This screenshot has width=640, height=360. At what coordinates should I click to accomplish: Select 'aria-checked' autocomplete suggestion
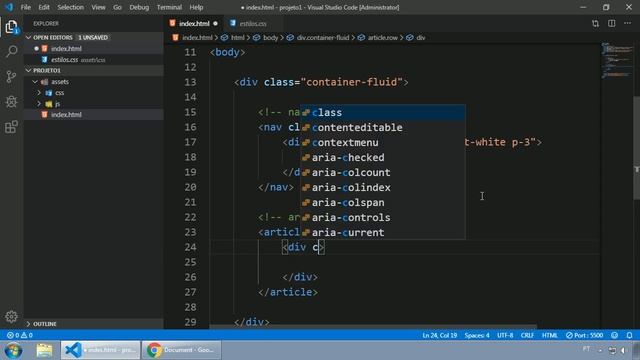coord(383,158)
